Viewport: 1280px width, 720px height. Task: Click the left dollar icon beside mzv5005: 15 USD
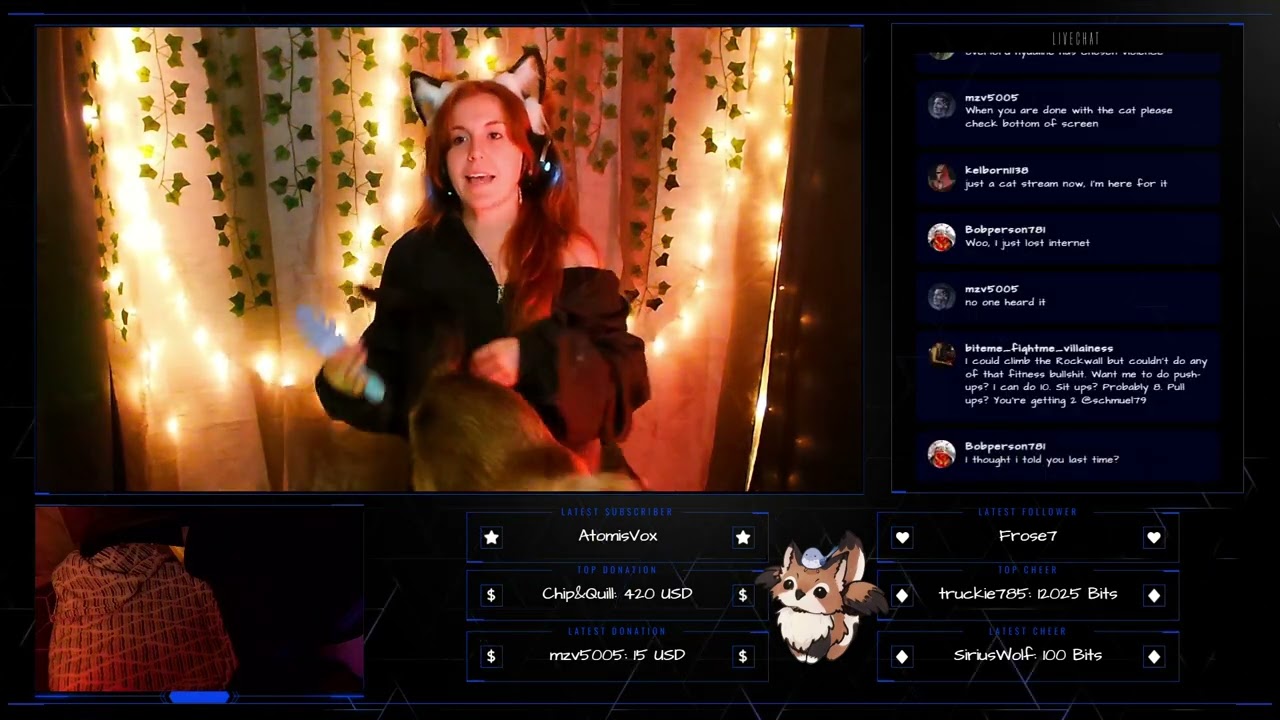491,656
